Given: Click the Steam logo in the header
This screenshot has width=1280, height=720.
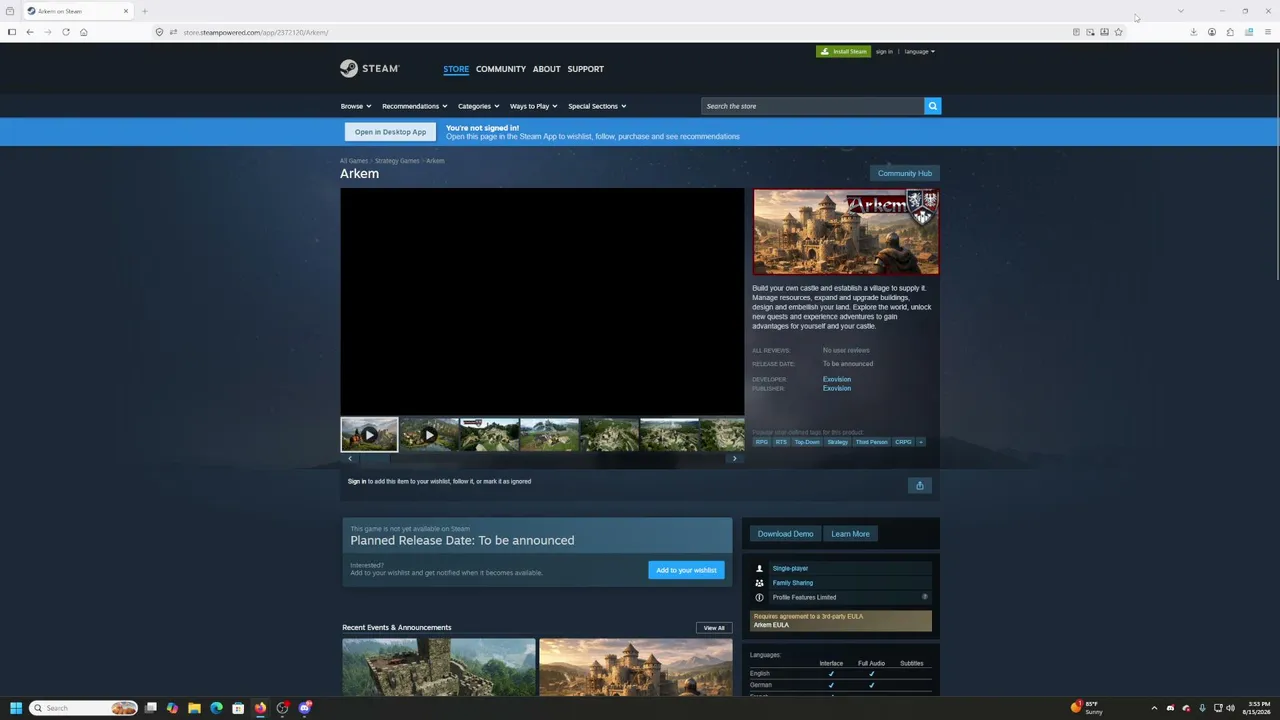Looking at the screenshot, I should [369, 69].
